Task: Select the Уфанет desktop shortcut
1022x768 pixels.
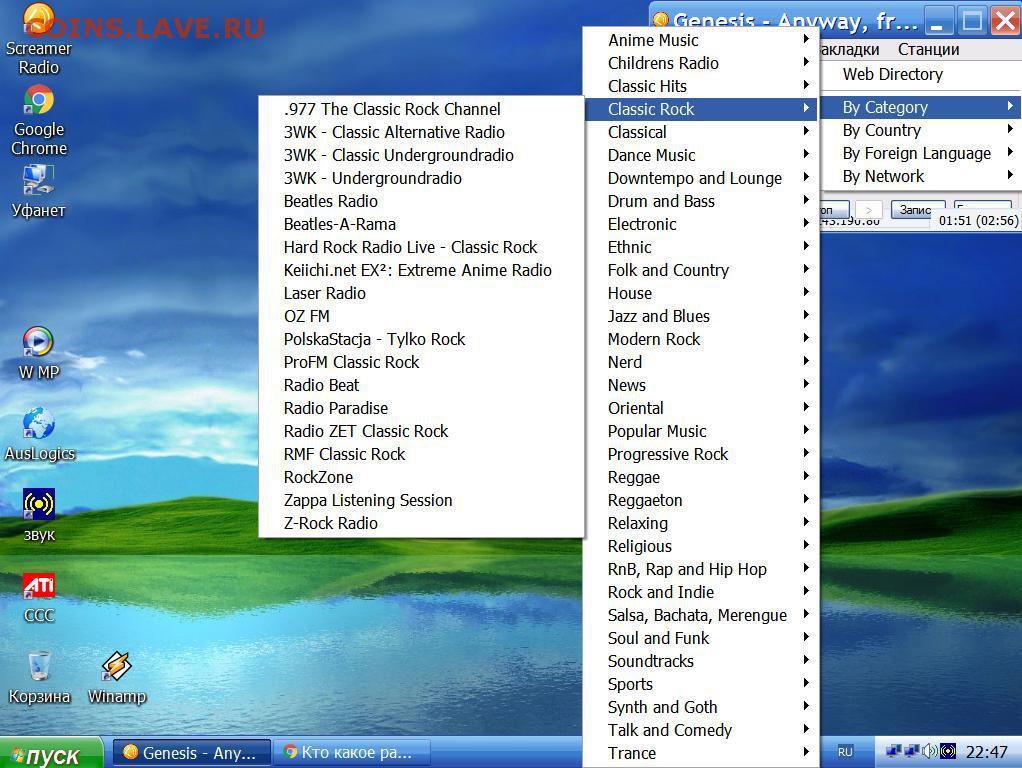Action: pos(38,190)
